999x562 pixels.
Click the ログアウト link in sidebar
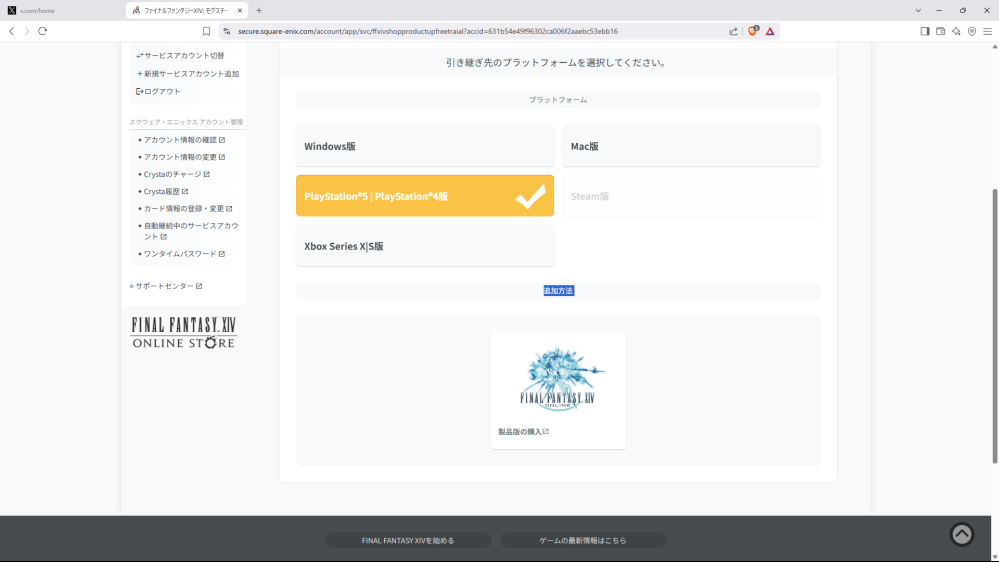click(161, 91)
